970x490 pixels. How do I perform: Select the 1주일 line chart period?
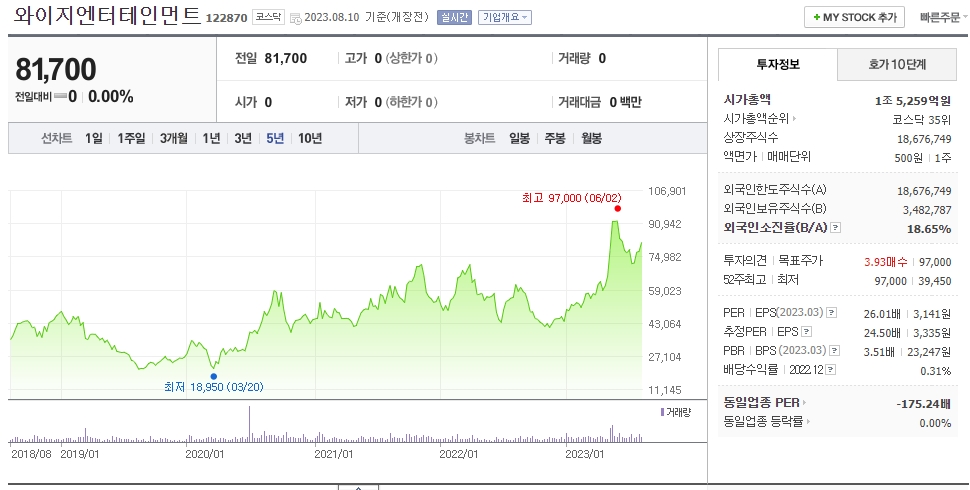pos(131,139)
